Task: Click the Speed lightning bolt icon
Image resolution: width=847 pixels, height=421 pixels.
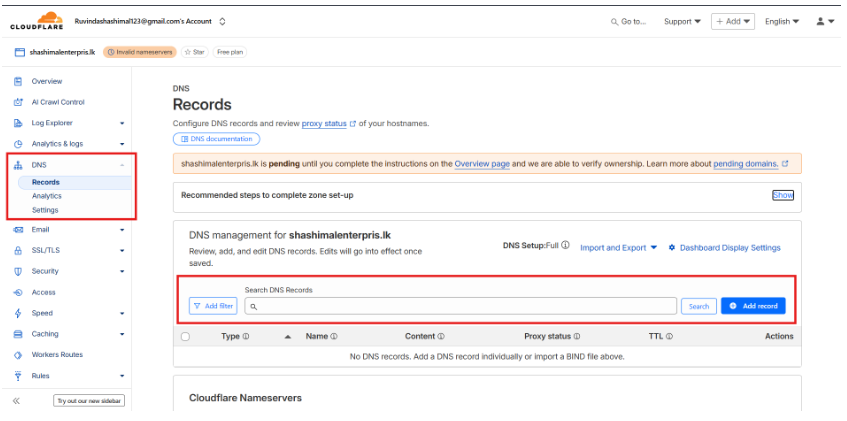Action: (x=18, y=313)
